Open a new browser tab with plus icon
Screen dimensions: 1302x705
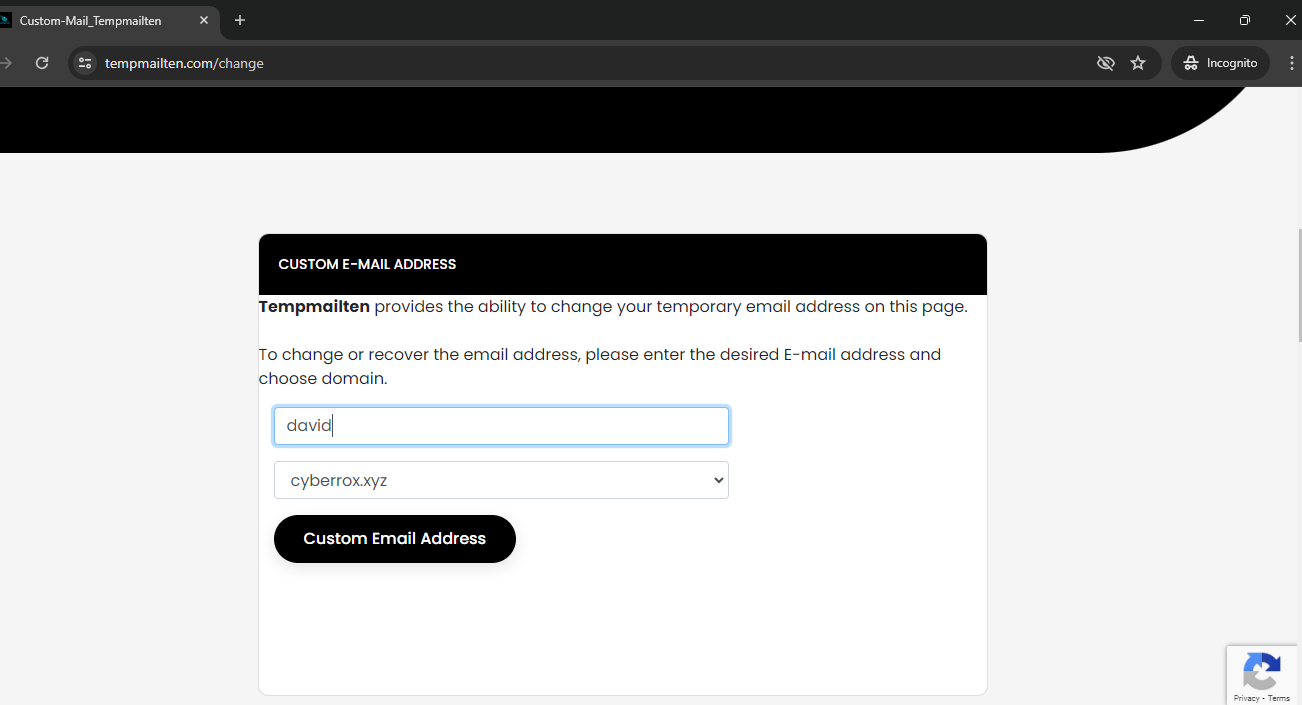[x=239, y=20]
